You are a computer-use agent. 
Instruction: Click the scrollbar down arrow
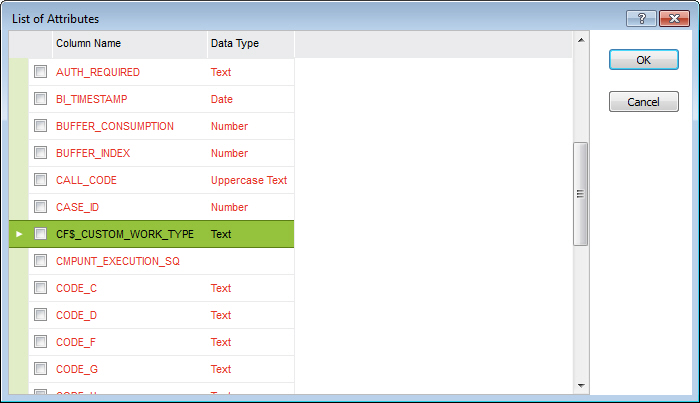[x=580, y=385]
